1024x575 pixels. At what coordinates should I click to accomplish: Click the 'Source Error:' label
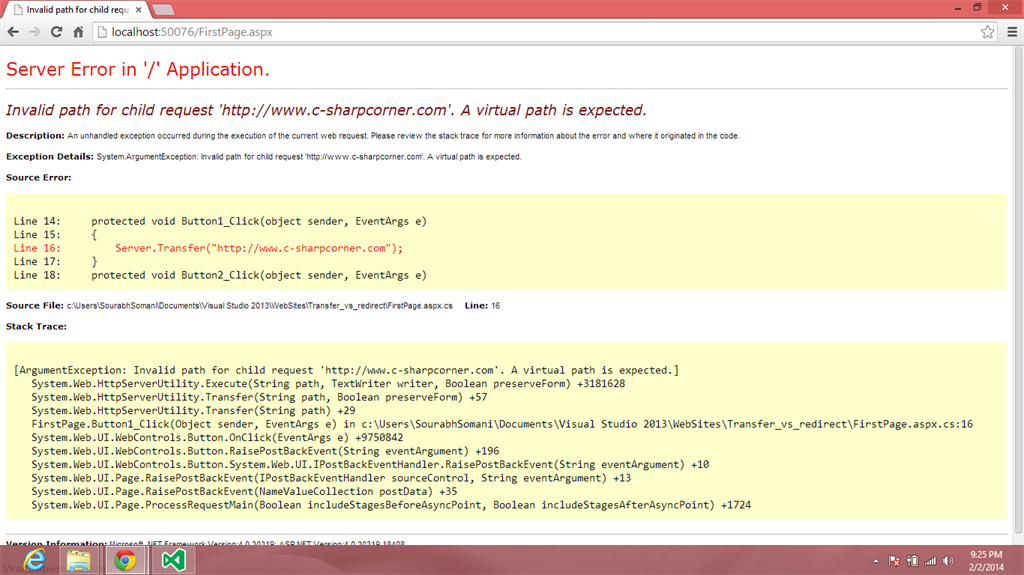(x=39, y=178)
